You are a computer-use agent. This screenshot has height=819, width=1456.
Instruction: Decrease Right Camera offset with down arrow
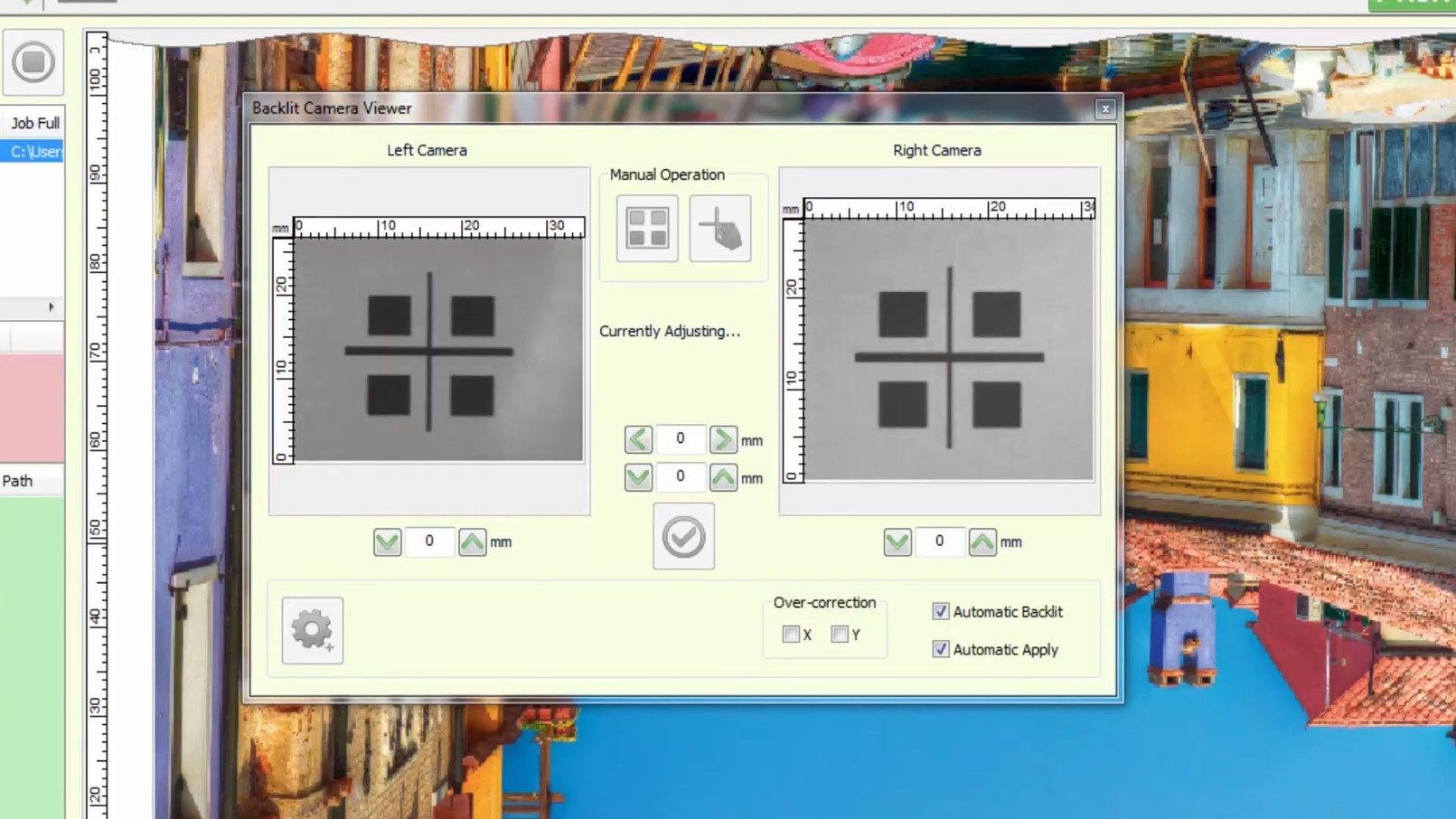point(897,541)
